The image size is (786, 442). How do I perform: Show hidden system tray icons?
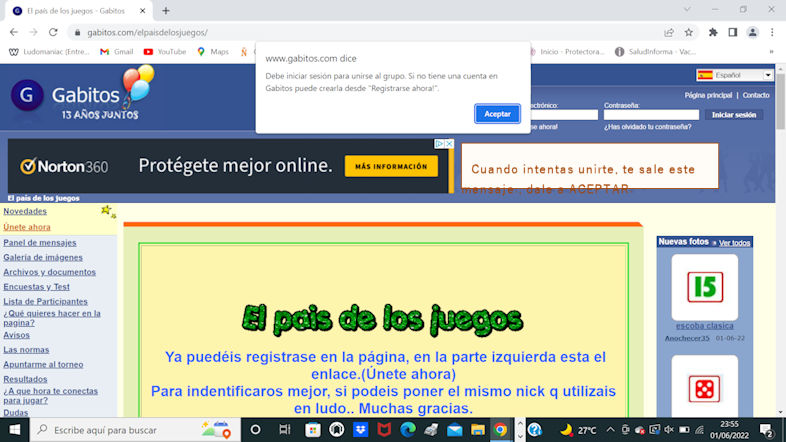(610, 429)
